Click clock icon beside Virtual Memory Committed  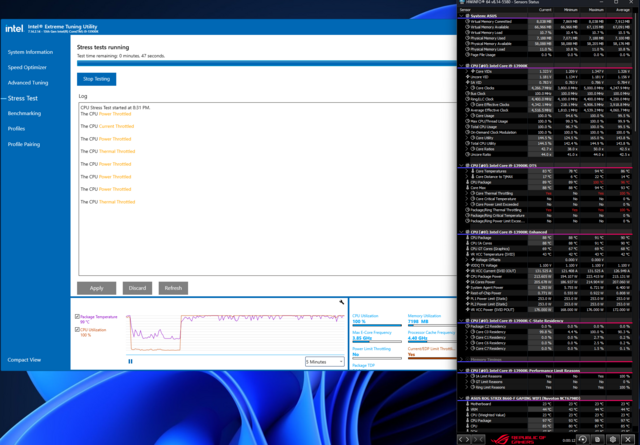(x=468, y=21)
